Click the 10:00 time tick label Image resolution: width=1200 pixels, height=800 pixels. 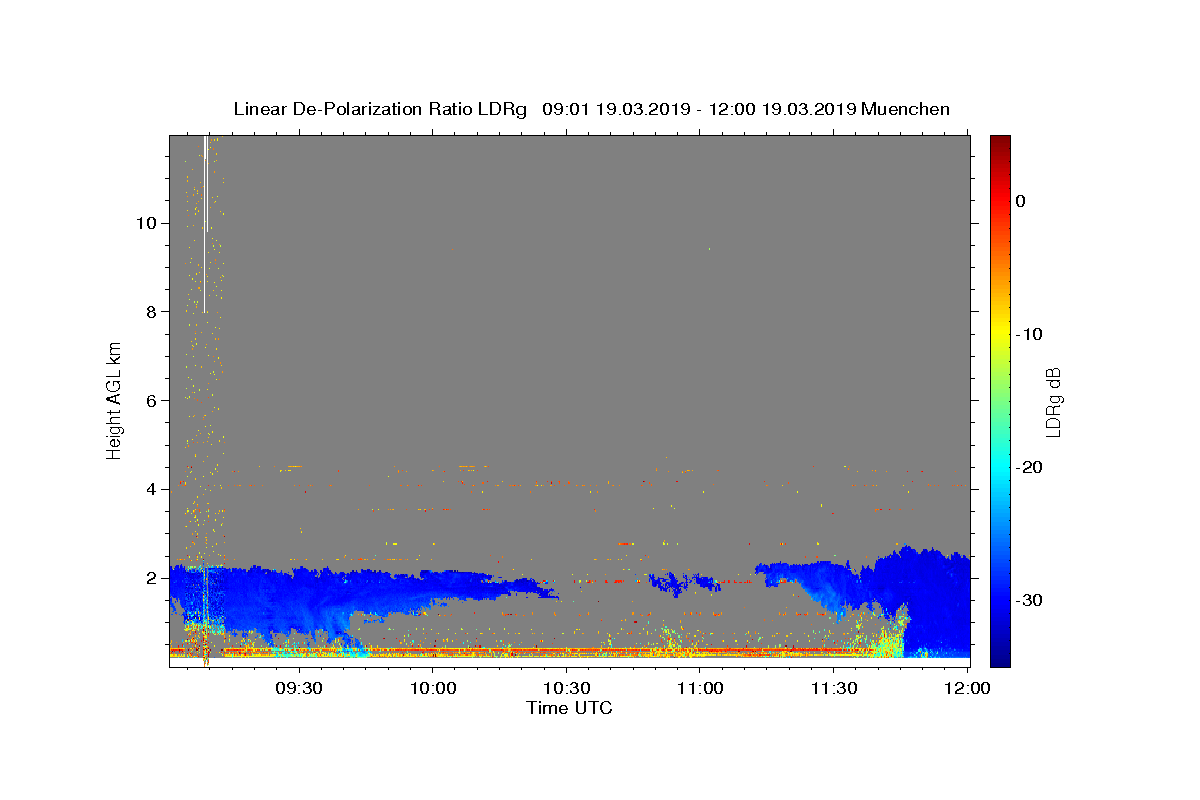tap(433, 689)
